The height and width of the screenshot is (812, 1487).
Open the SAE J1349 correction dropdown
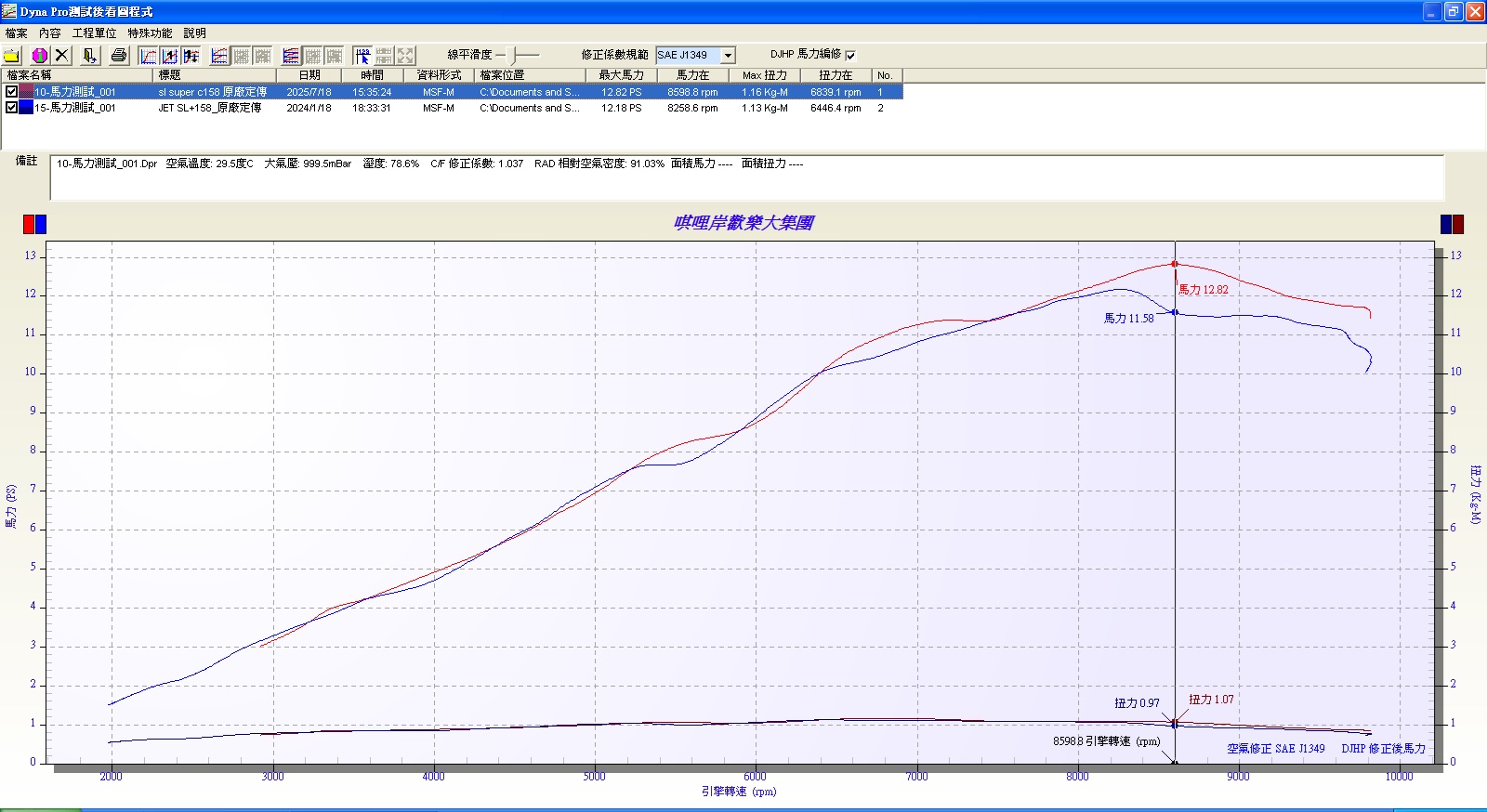click(729, 56)
